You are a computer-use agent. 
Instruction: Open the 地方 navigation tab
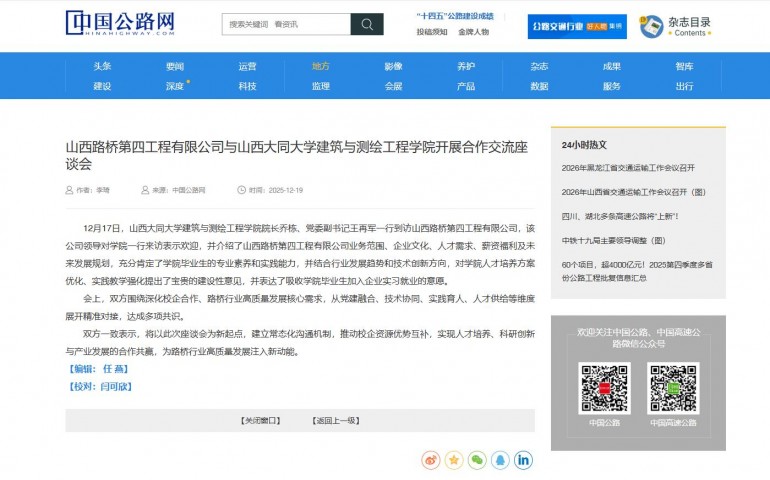coord(320,66)
